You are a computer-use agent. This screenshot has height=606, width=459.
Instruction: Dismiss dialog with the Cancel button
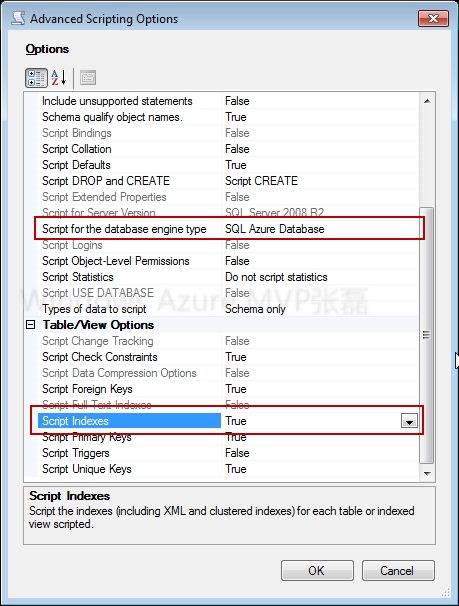point(398,570)
